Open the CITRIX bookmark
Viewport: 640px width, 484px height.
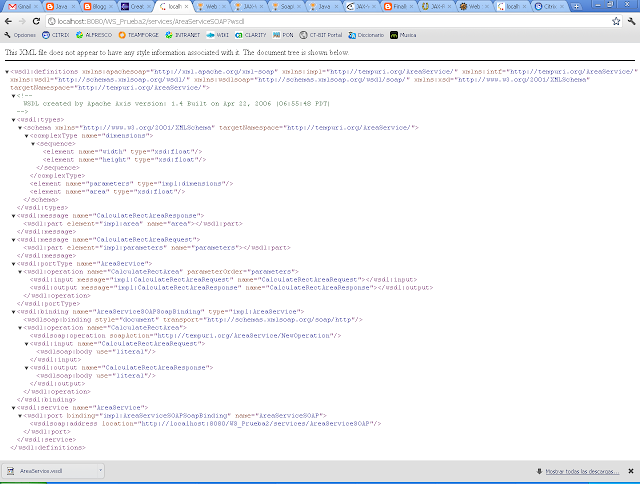coord(56,35)
